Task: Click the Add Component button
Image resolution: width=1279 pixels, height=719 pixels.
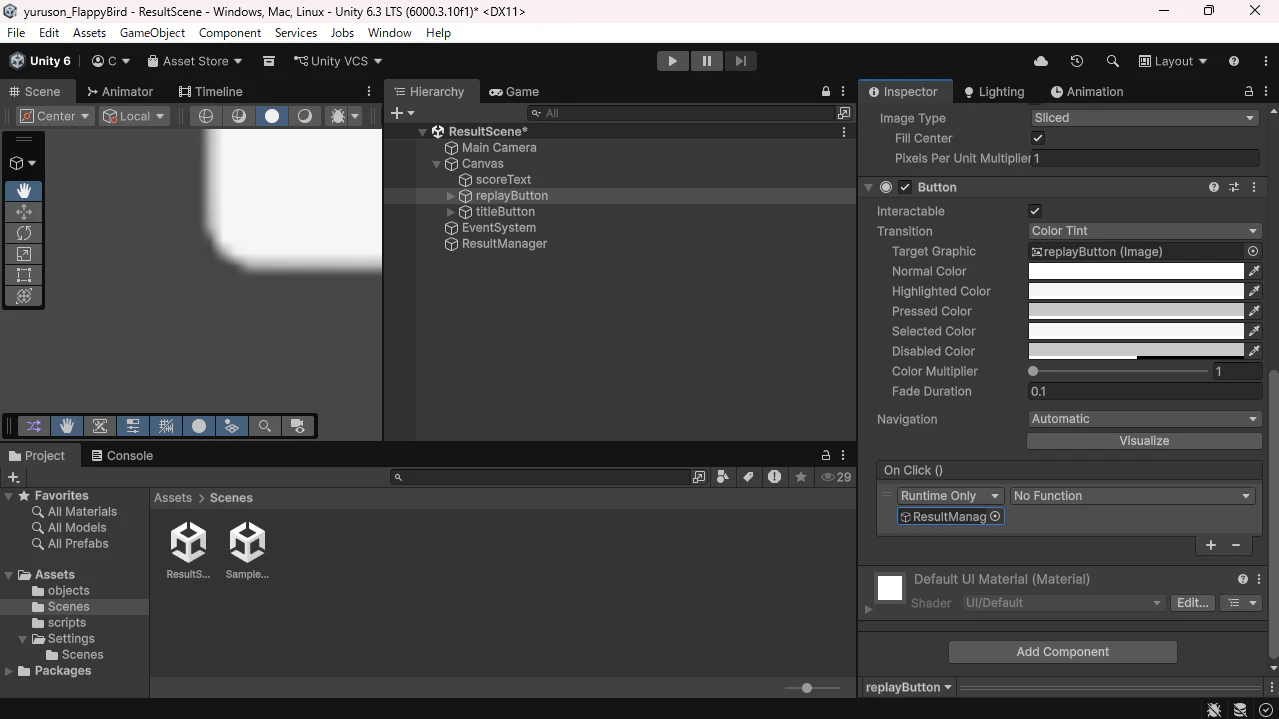Action: click(x=1062, y=652)
